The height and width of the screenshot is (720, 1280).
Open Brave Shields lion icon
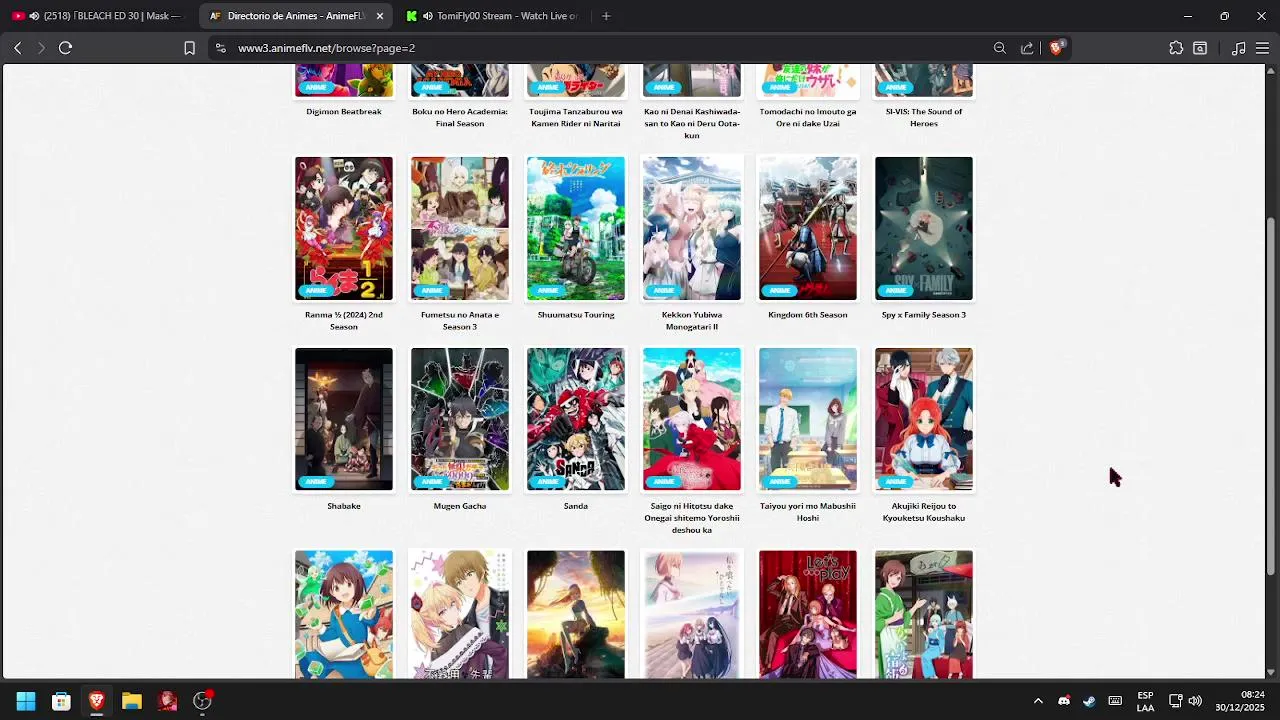pyautogui.click(x=1056, y=48)
